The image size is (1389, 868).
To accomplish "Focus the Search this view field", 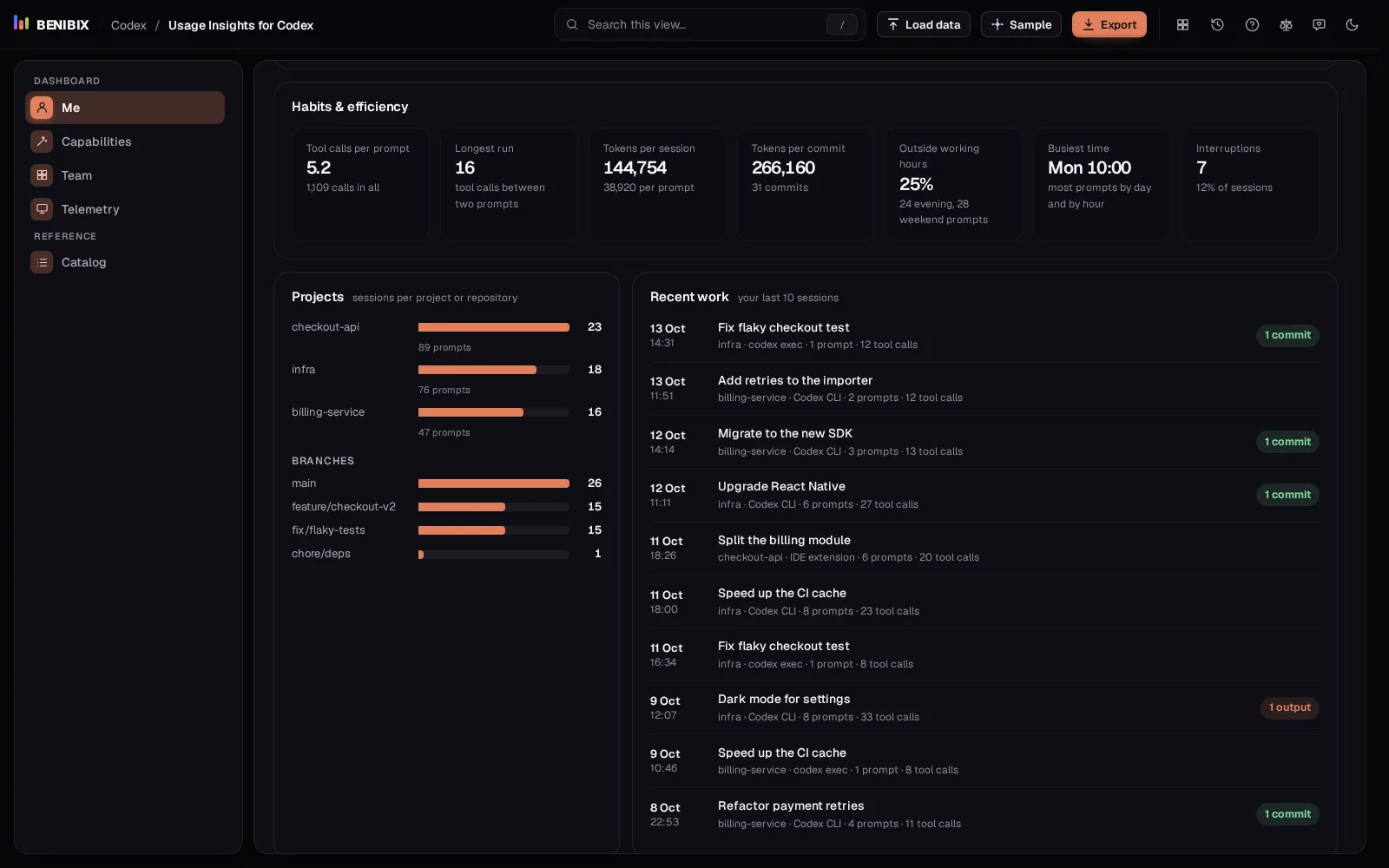I will point(710,24).
